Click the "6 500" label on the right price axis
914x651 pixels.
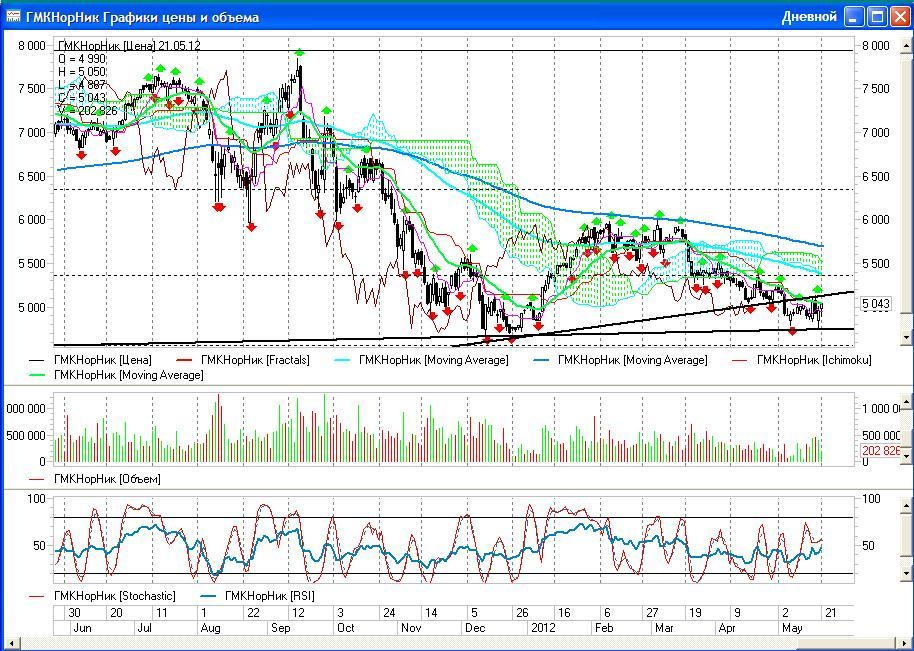pos(876,177)
